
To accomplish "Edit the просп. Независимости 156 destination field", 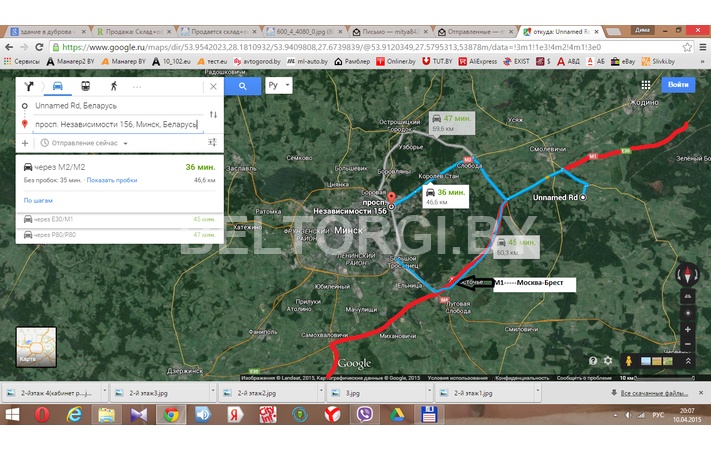I will point(118,124).
